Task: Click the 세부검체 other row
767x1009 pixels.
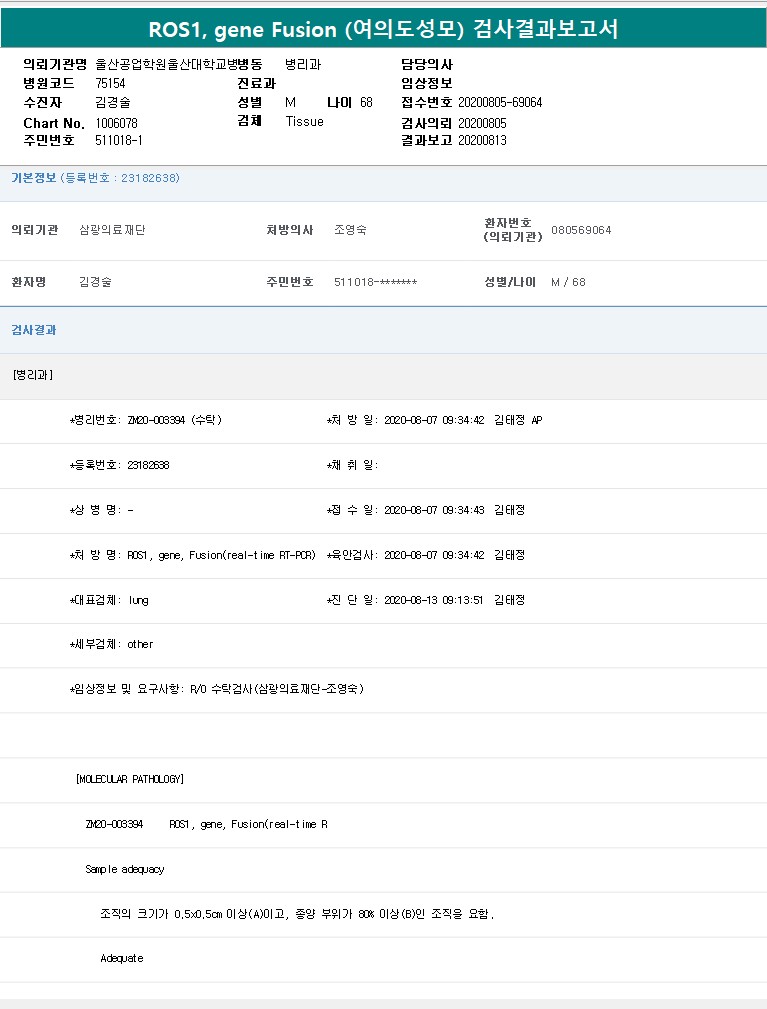Action: tap(110, 645)
